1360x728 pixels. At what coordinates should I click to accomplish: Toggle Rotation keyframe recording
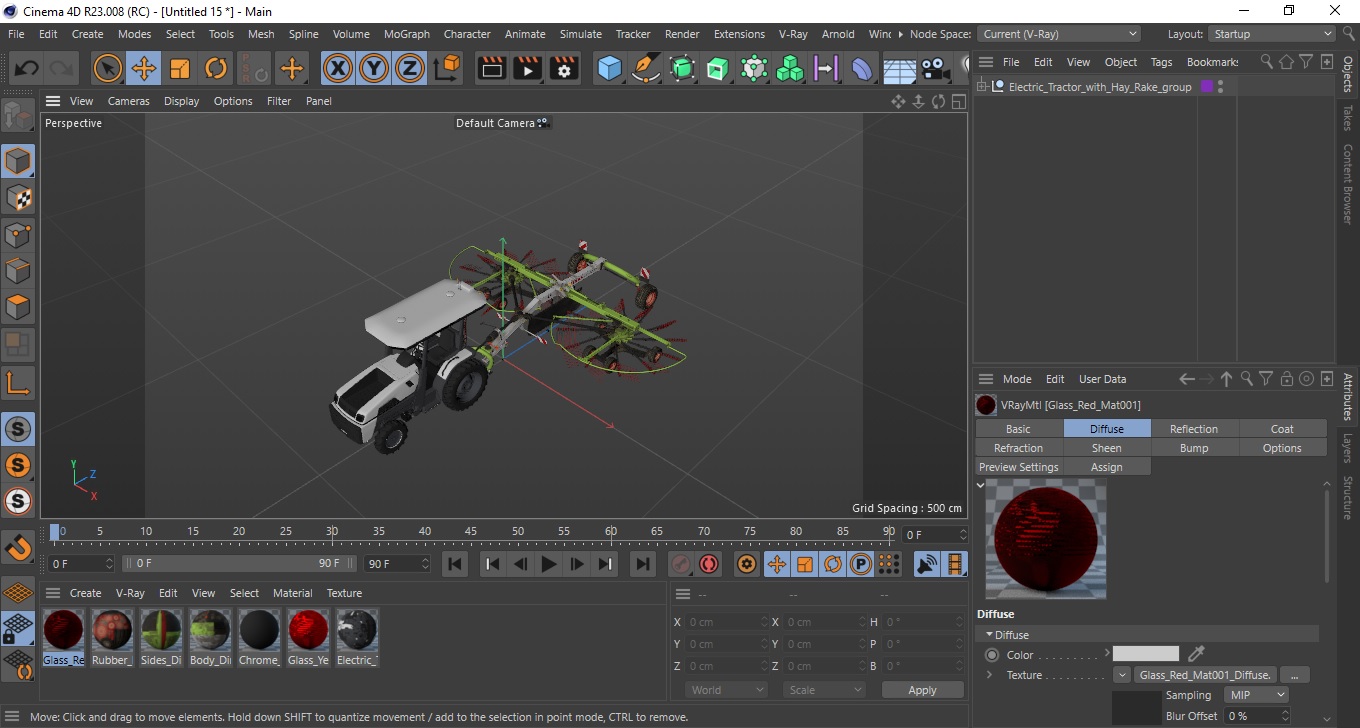click(x=832, y=564)
